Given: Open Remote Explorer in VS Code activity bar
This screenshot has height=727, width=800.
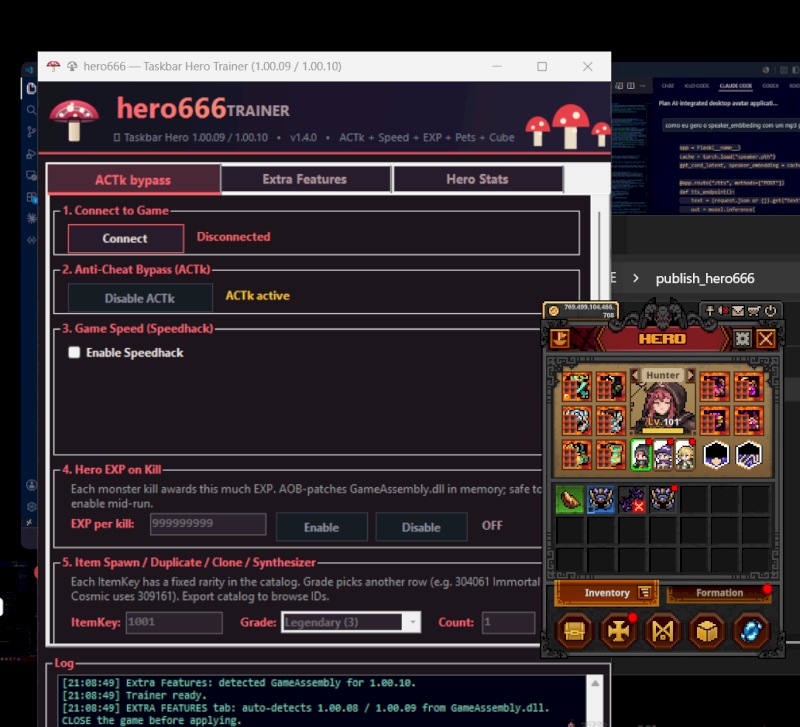Looking at the screenshot, I should [x=31, y=176].
